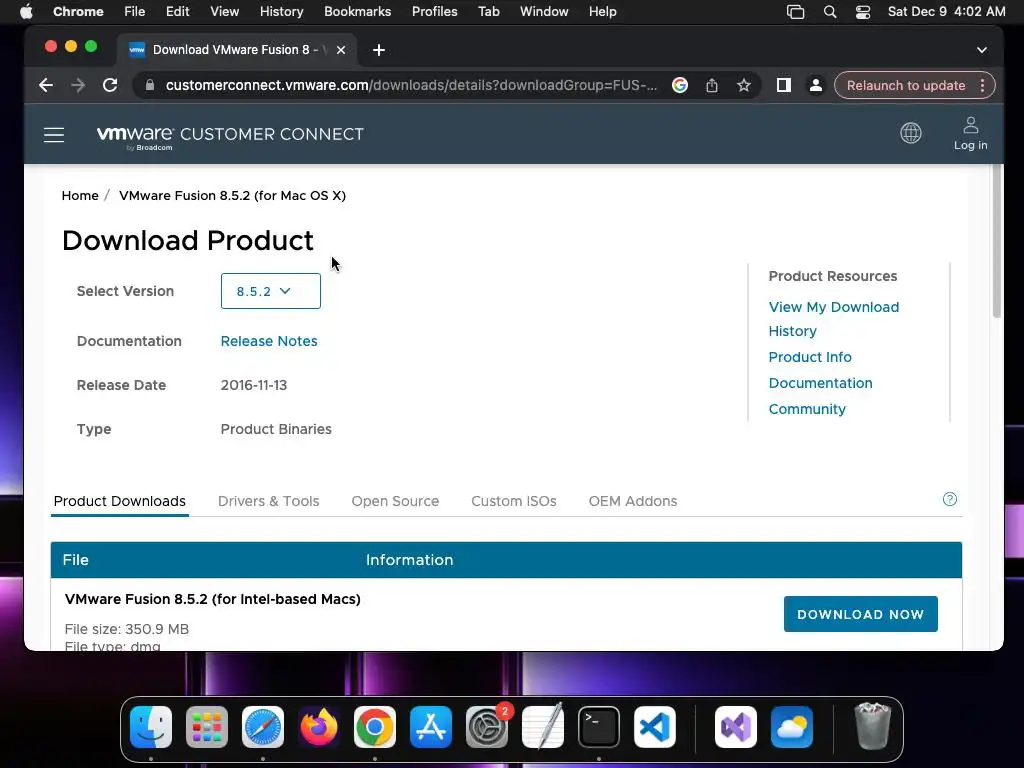Expand the tab search chevron
The image size is (1024, 768).
(982, 50)
